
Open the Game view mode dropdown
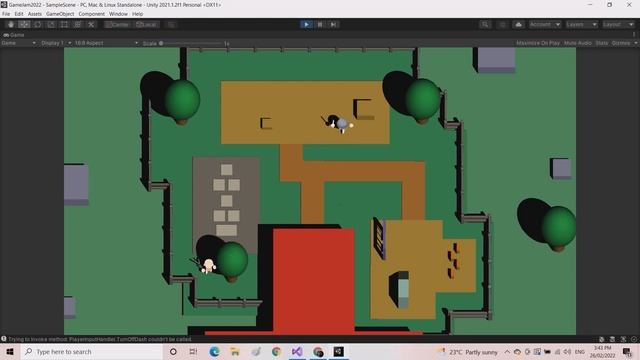pos(19,43)
